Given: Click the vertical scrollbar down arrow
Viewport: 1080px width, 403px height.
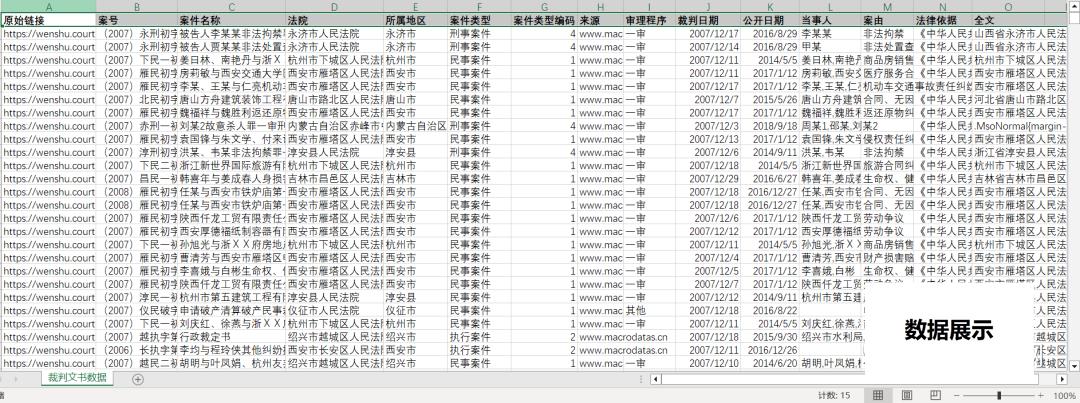Looking at the screenshot, I should coord(1075,365).
